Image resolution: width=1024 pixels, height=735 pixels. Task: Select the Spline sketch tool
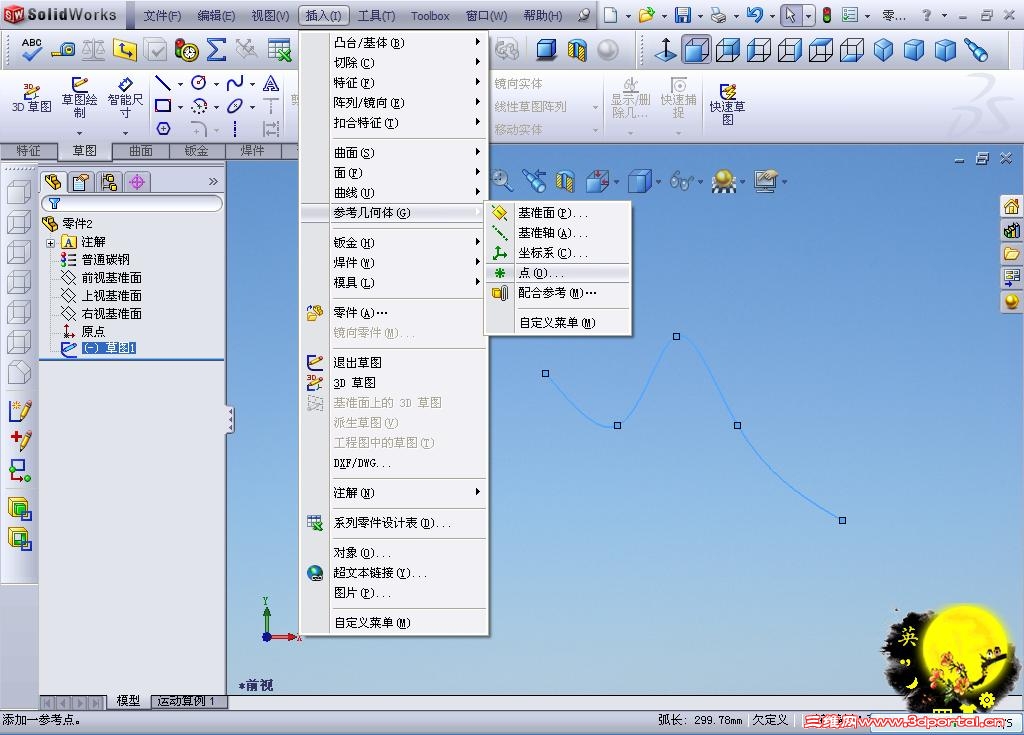click(234, 83)
